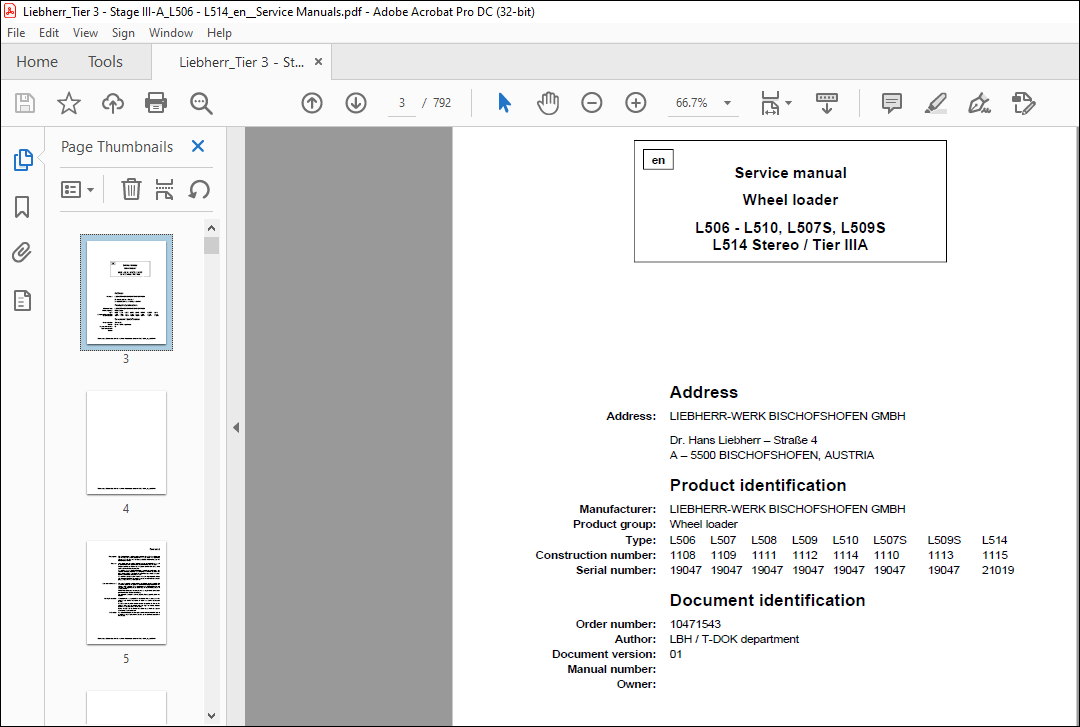Zoom out with the minus icon
1080x727 pixels.
[x=592, y=103]
